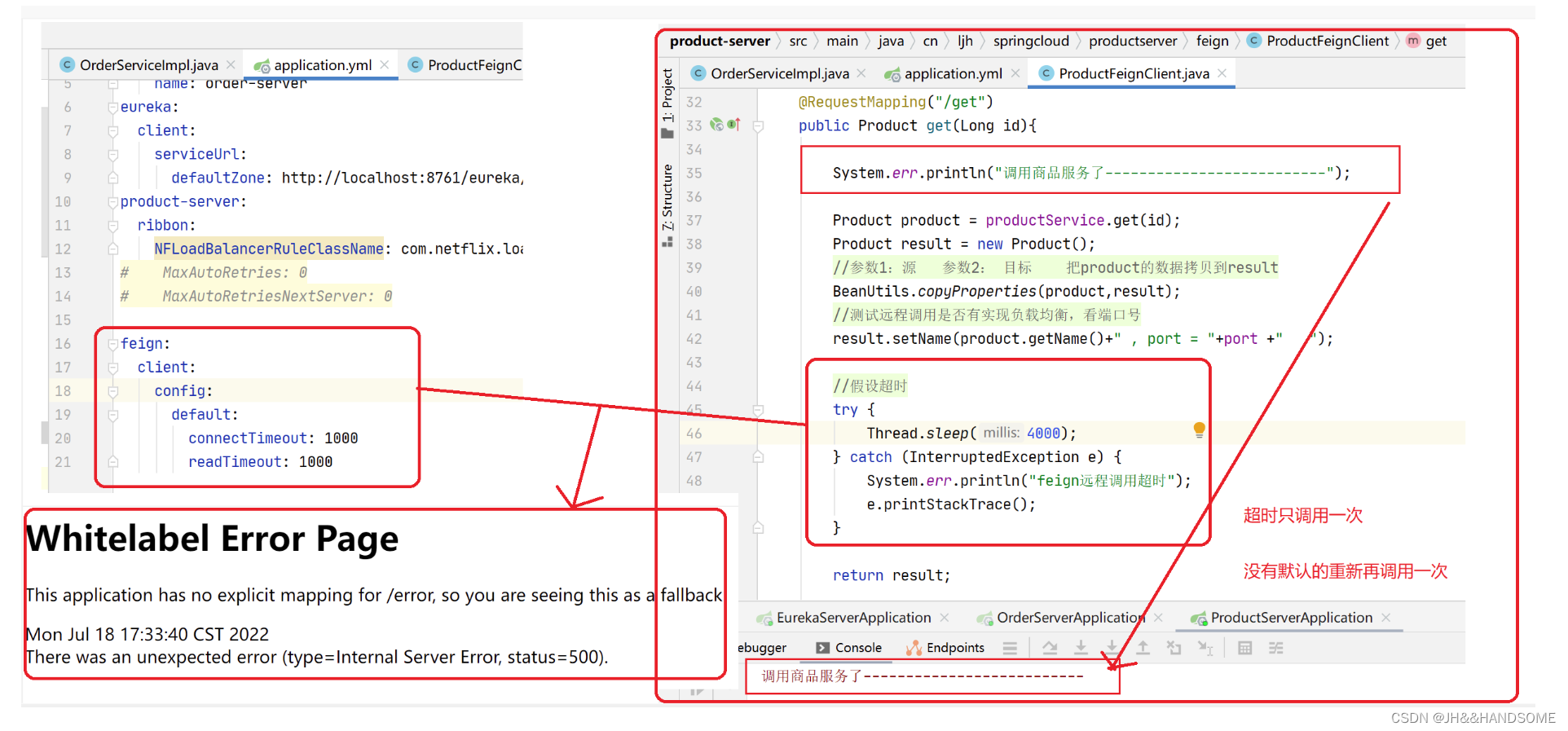Collapse the config block on line 18
The image size is (1568, 731).
pos(113,391)
